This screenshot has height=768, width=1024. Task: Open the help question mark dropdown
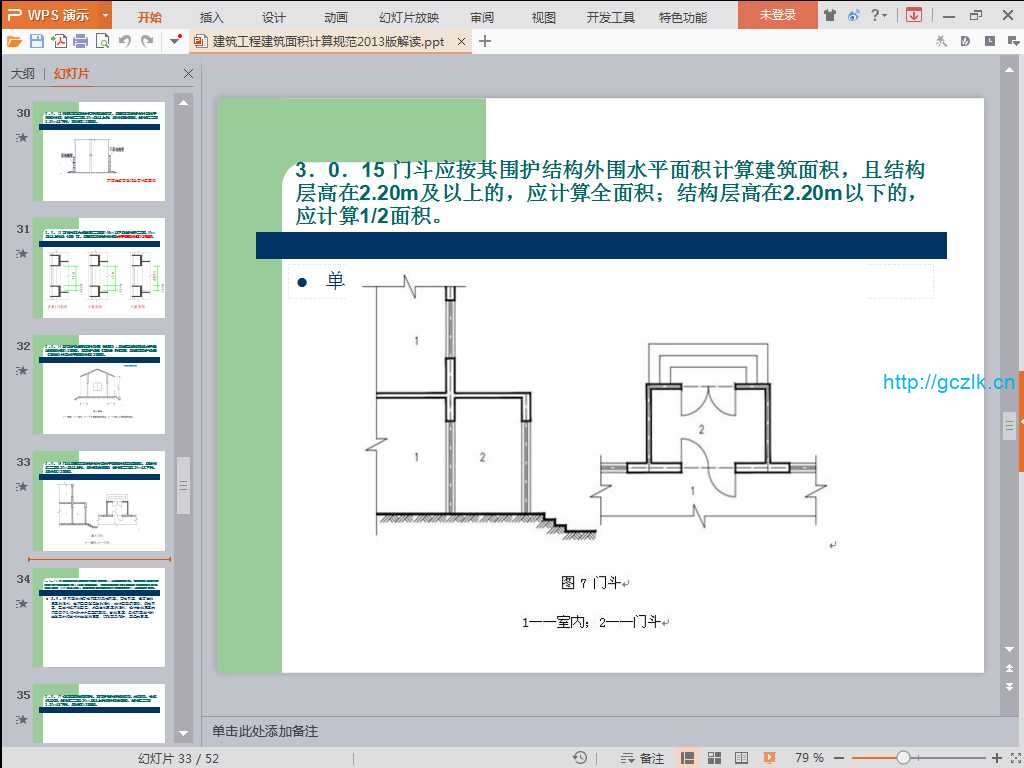click(878, 15)
